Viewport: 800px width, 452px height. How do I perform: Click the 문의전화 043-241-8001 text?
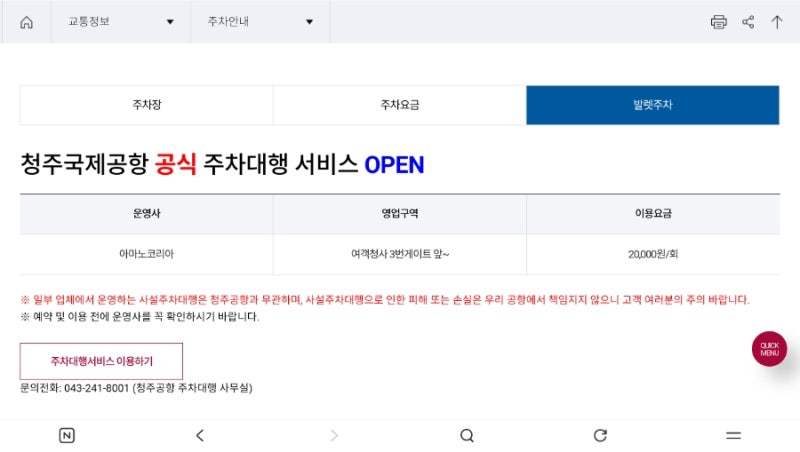coord(136,388)
